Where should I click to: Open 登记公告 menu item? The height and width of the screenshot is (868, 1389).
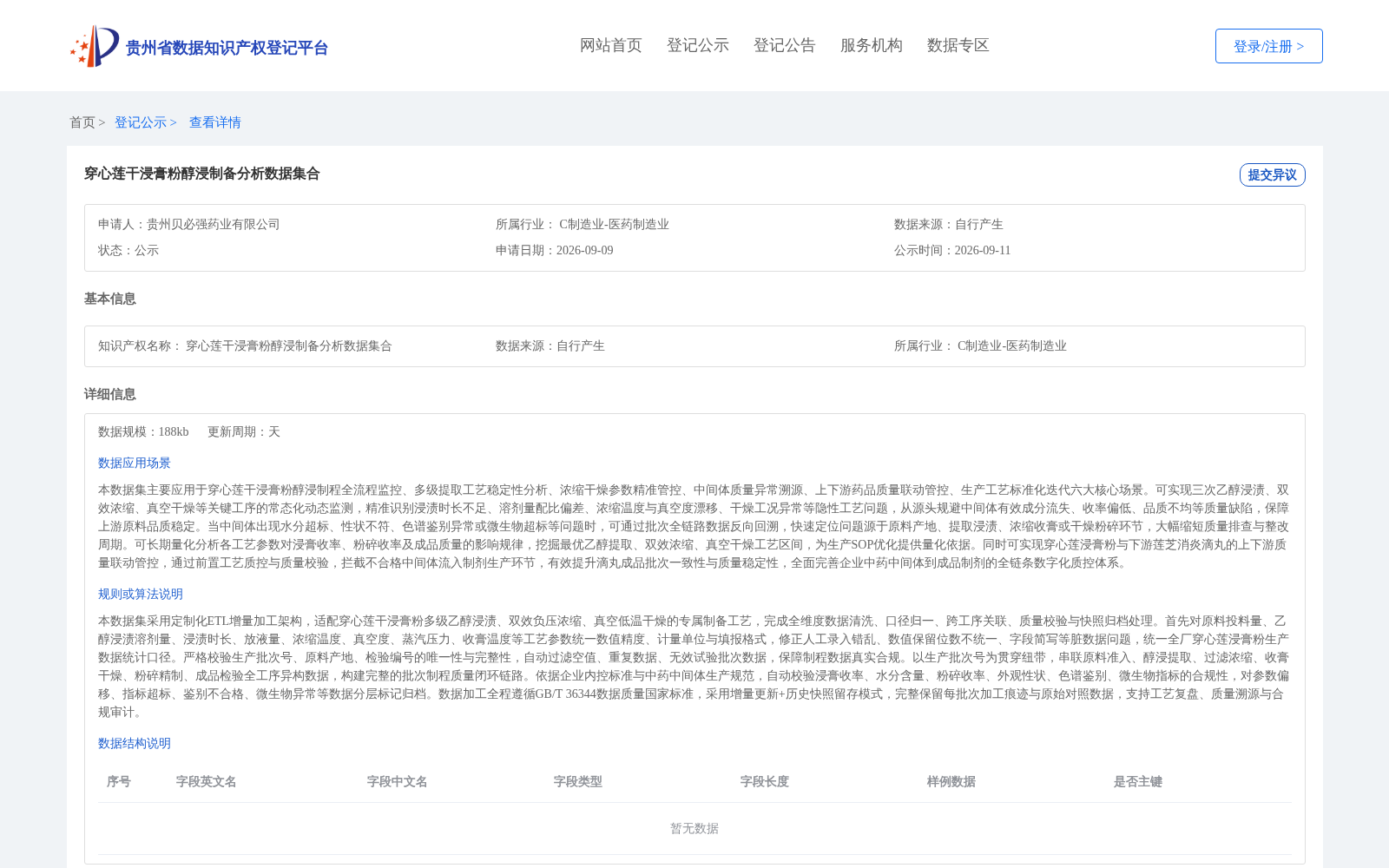point(785,45)
